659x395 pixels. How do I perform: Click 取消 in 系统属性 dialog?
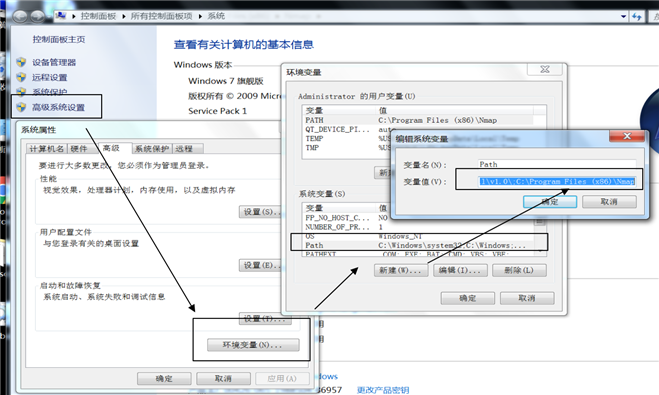click(223, 379)
